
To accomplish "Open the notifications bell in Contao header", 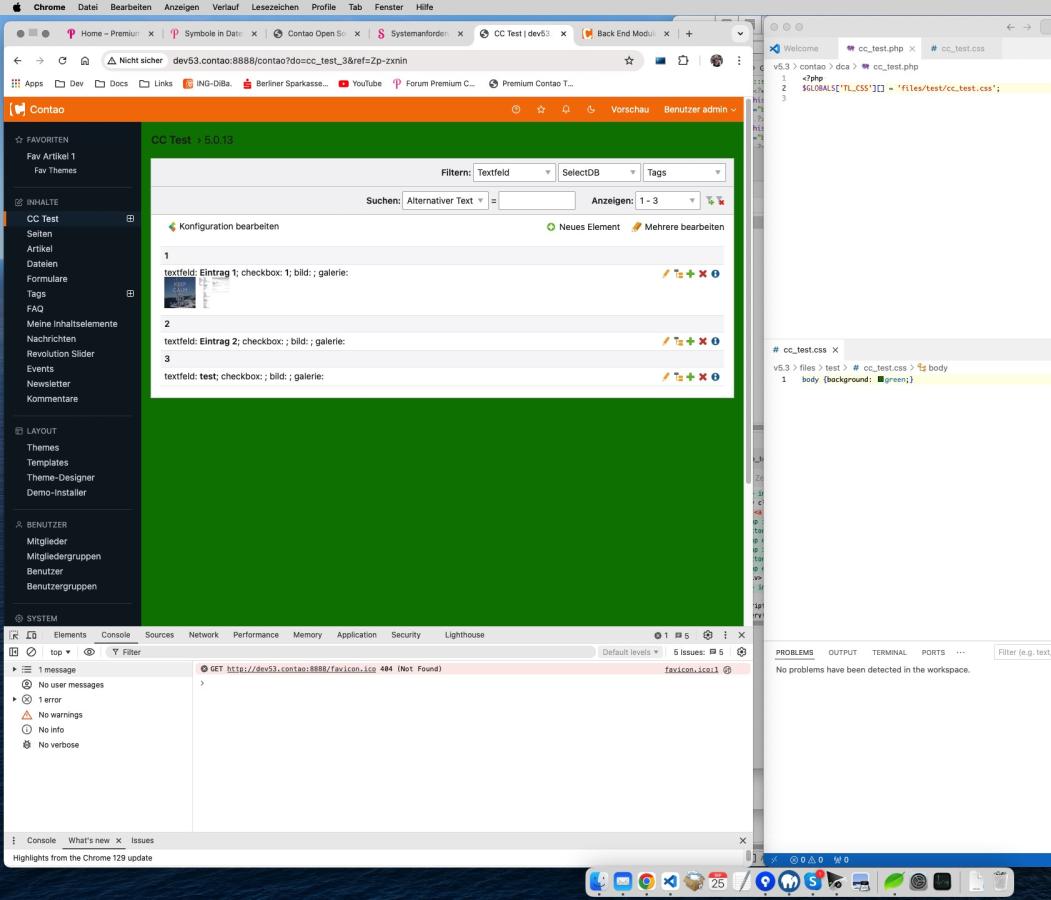I will click(x=566, y=109).
